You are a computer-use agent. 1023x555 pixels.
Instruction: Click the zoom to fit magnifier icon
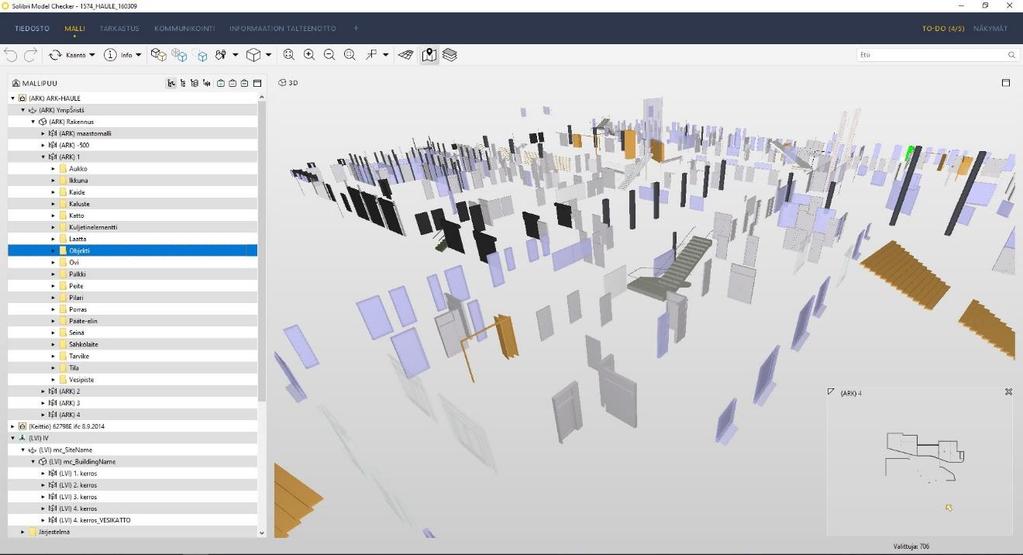pyautogui.click(x=288, y=55)
